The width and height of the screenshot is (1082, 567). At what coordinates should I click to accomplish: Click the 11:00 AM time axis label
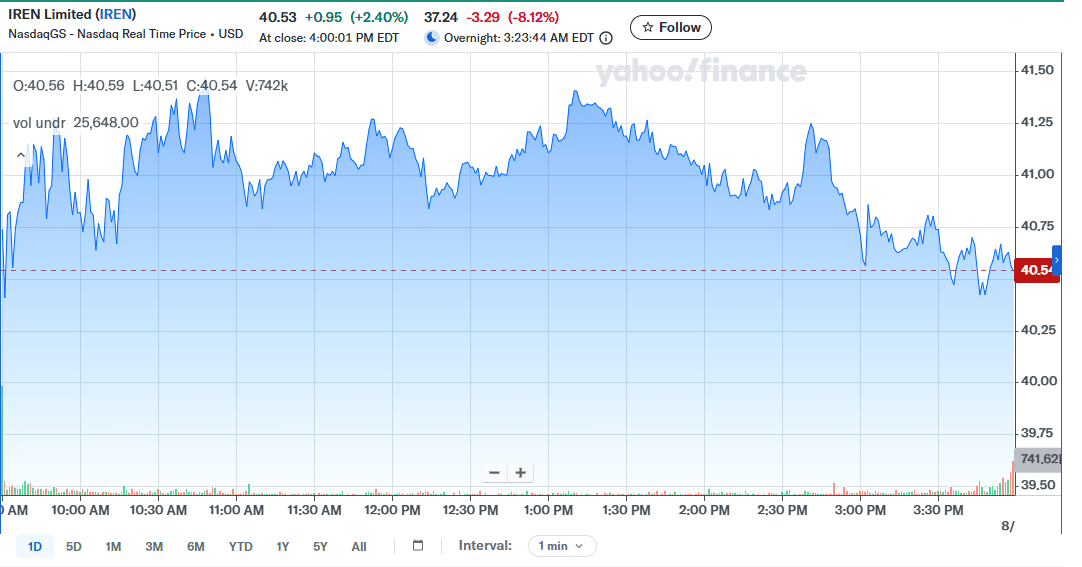tap(236, 510)
